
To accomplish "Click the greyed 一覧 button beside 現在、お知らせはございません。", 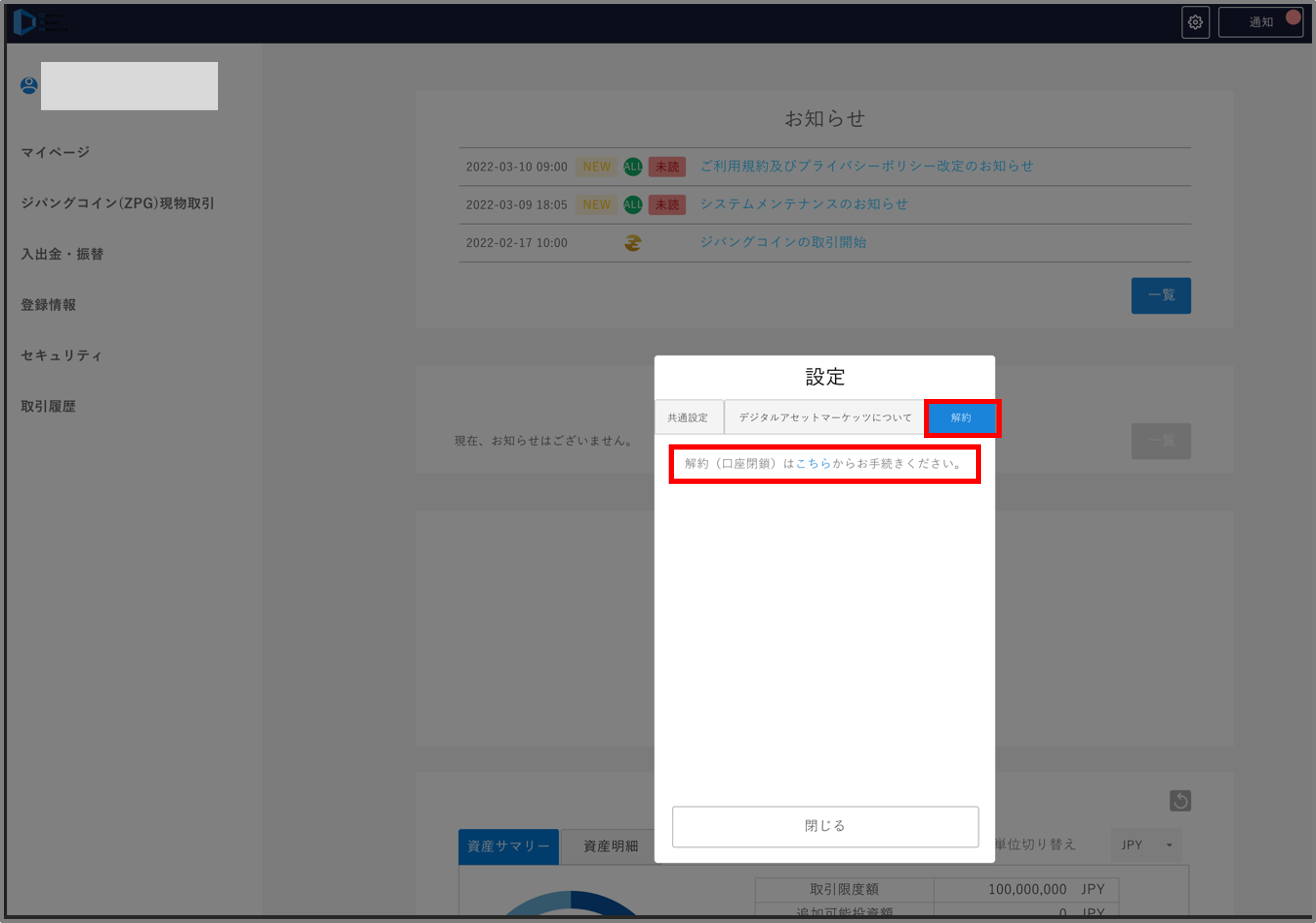I will (1161, 441).
